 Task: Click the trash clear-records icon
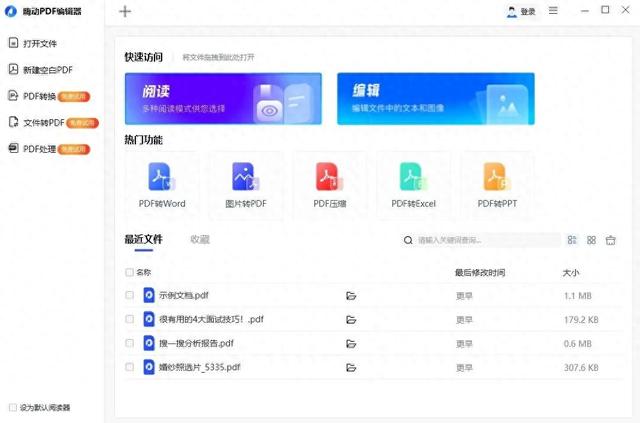coord(611,240)
